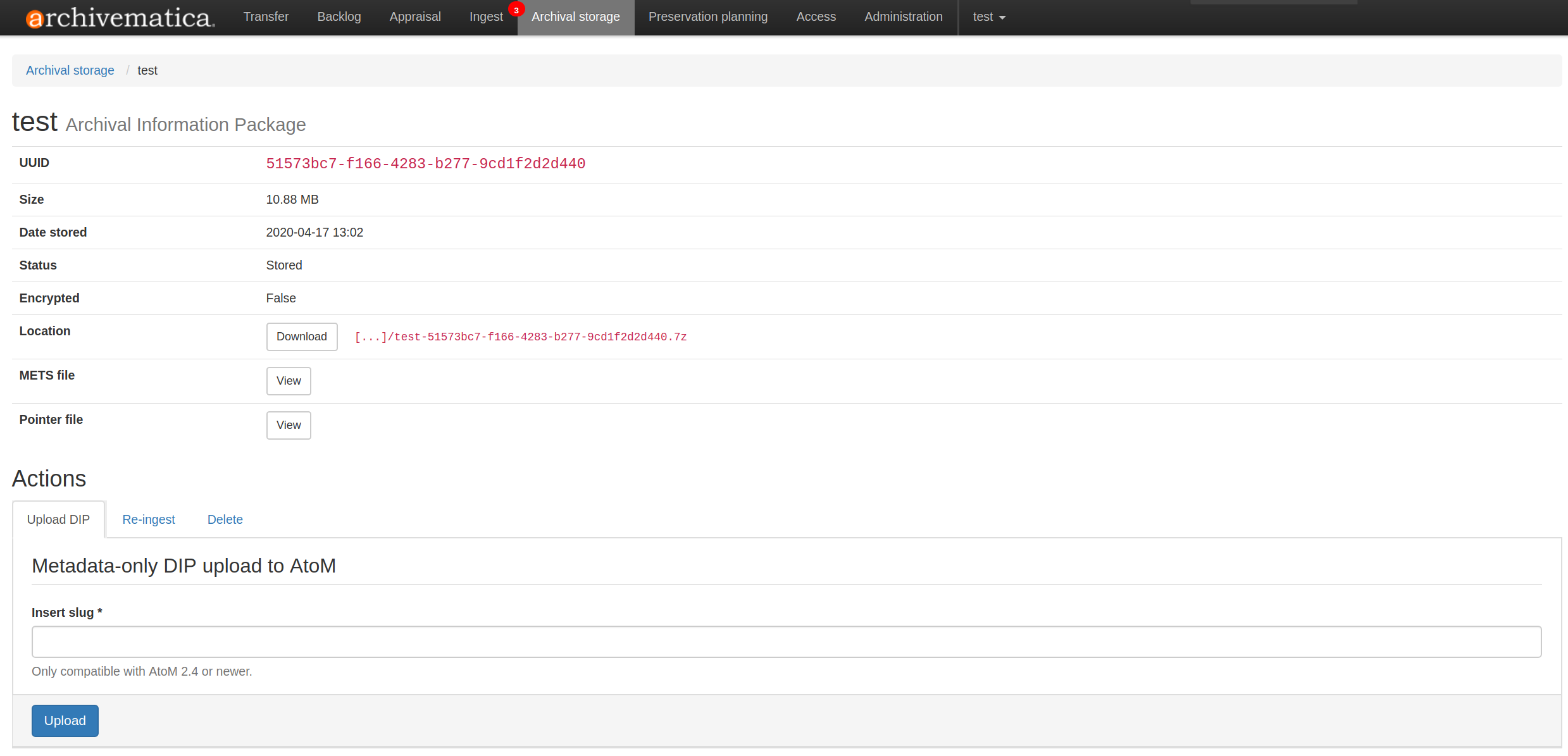This screenshot has height=756, width=1568.
Task: Open the Transfer section
Action: click(x=266, y=17)
